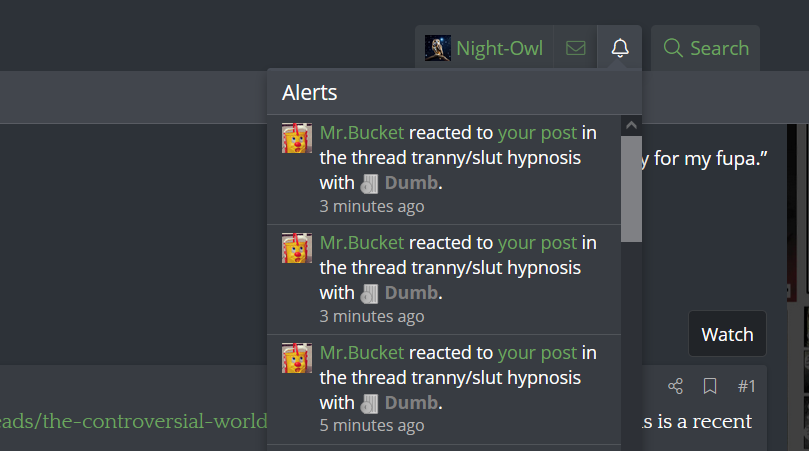
Task: Click Mr.Bucket avatar in second alert
Action: click(297, 248)
